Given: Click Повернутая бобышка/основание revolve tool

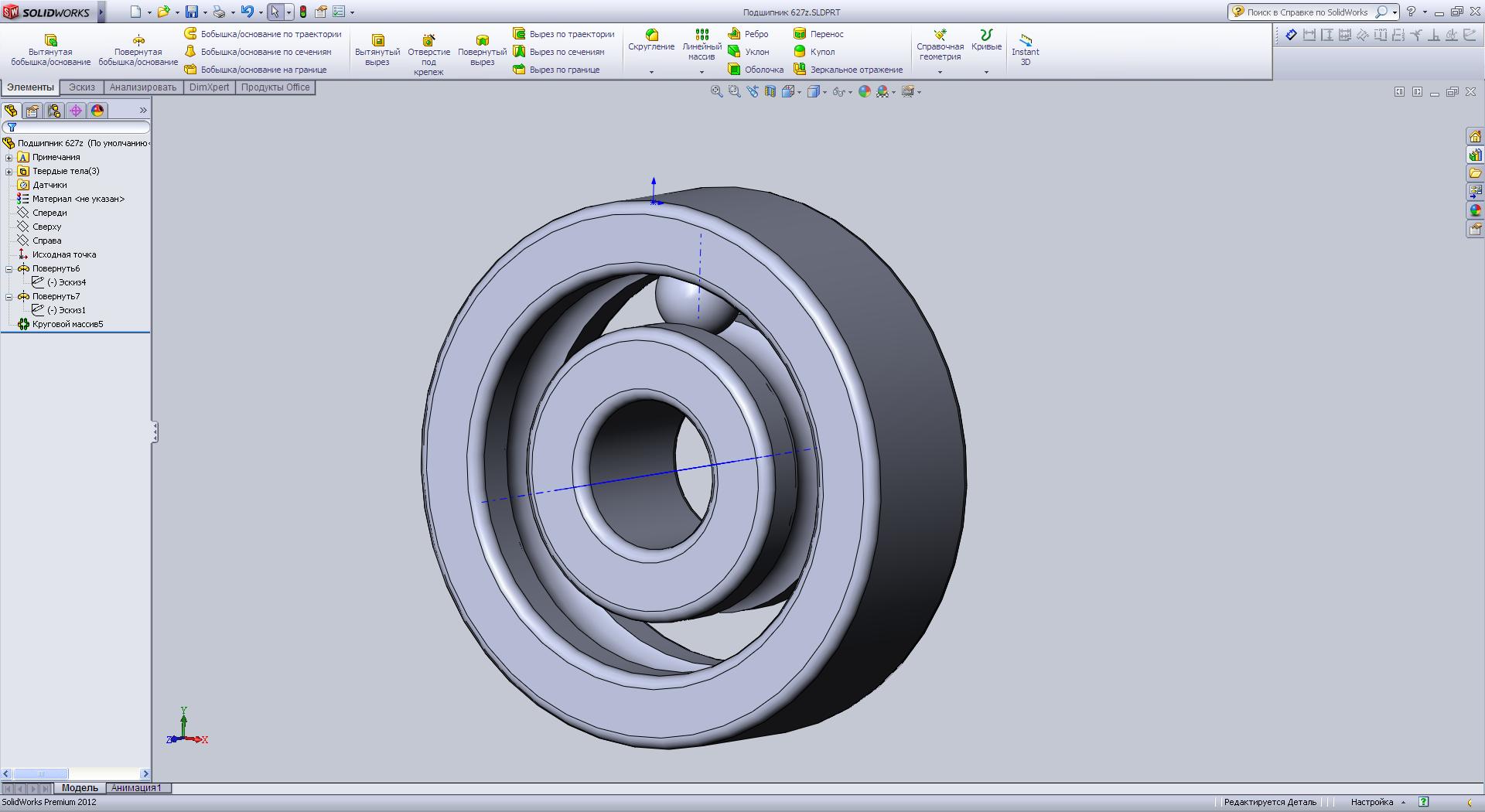Looking at the screenshot, I should [138, 49].
